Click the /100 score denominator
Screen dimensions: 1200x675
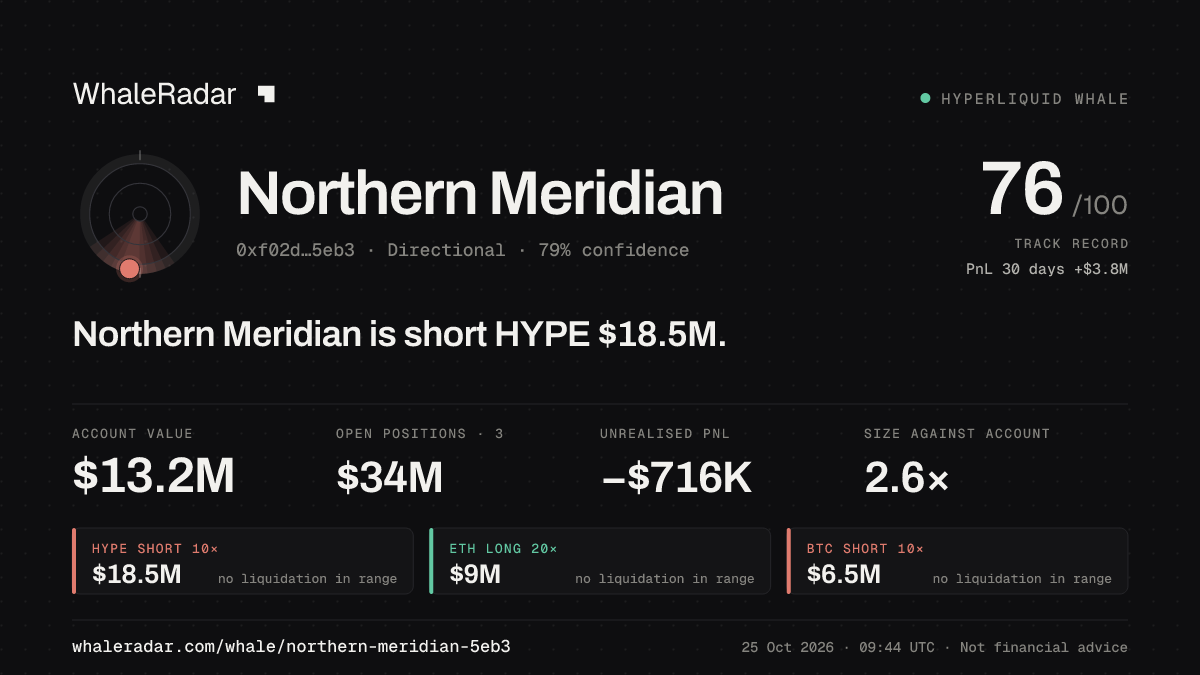coord(1100,206)
